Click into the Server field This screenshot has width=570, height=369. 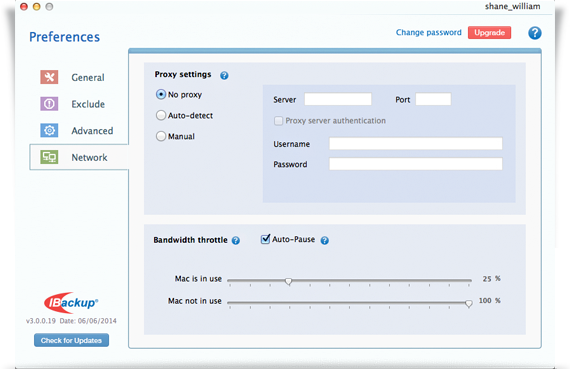click(338, 99)
